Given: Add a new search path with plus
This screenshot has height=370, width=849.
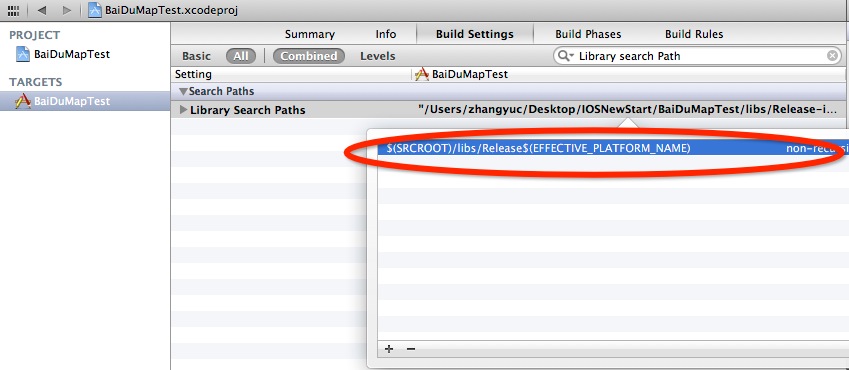Looking at the screenshot, I should (388, 349).
